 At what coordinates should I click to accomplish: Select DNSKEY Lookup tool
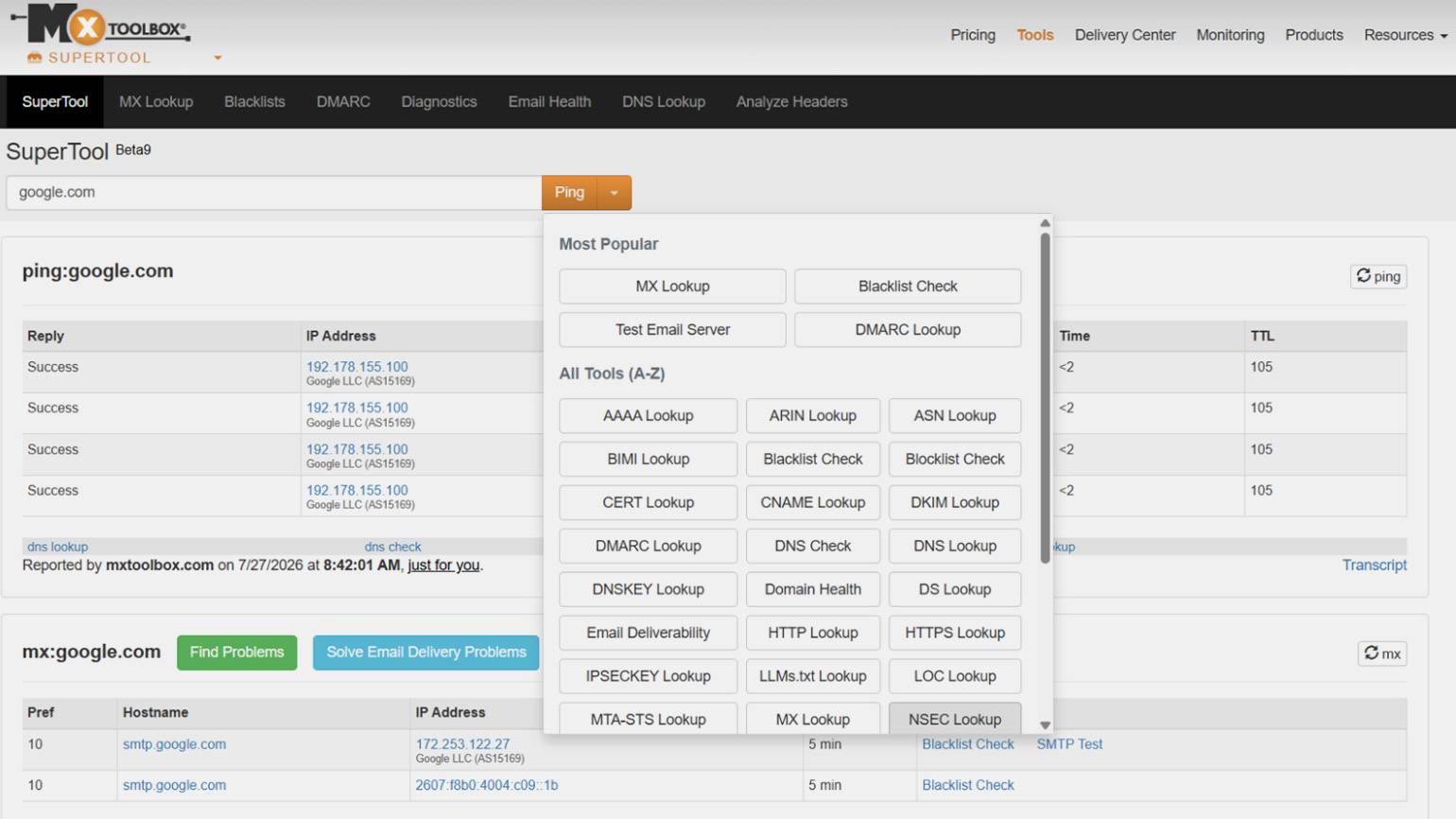pos(648,590)
